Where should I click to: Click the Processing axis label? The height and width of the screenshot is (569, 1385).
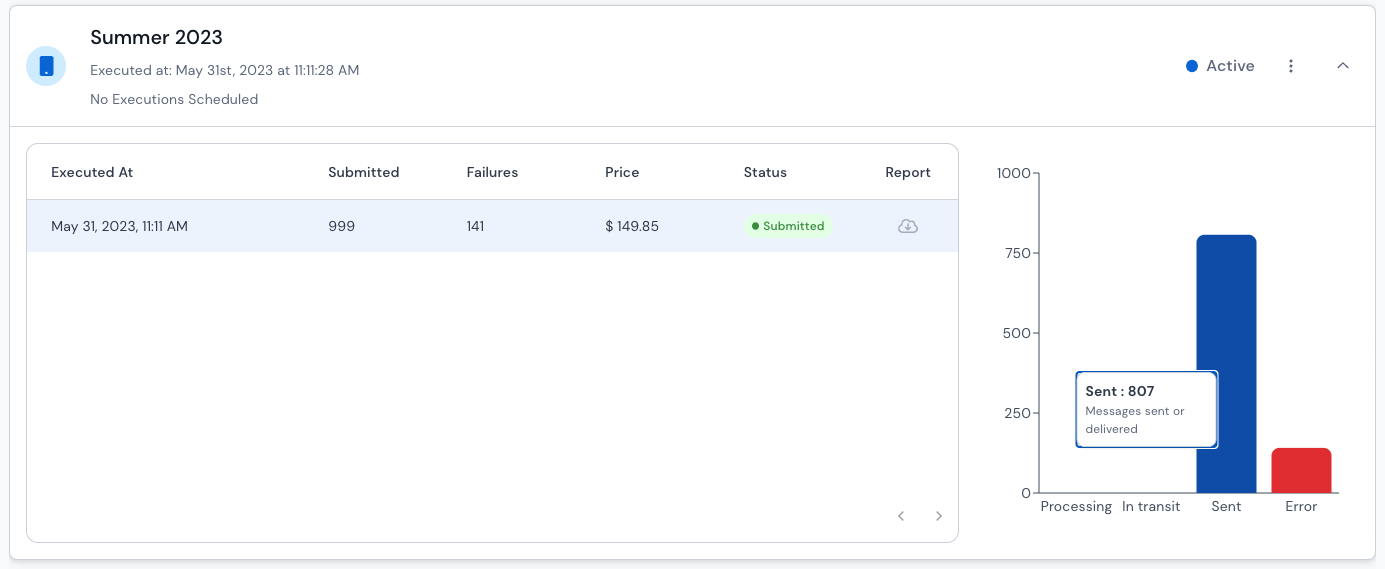1076,507
